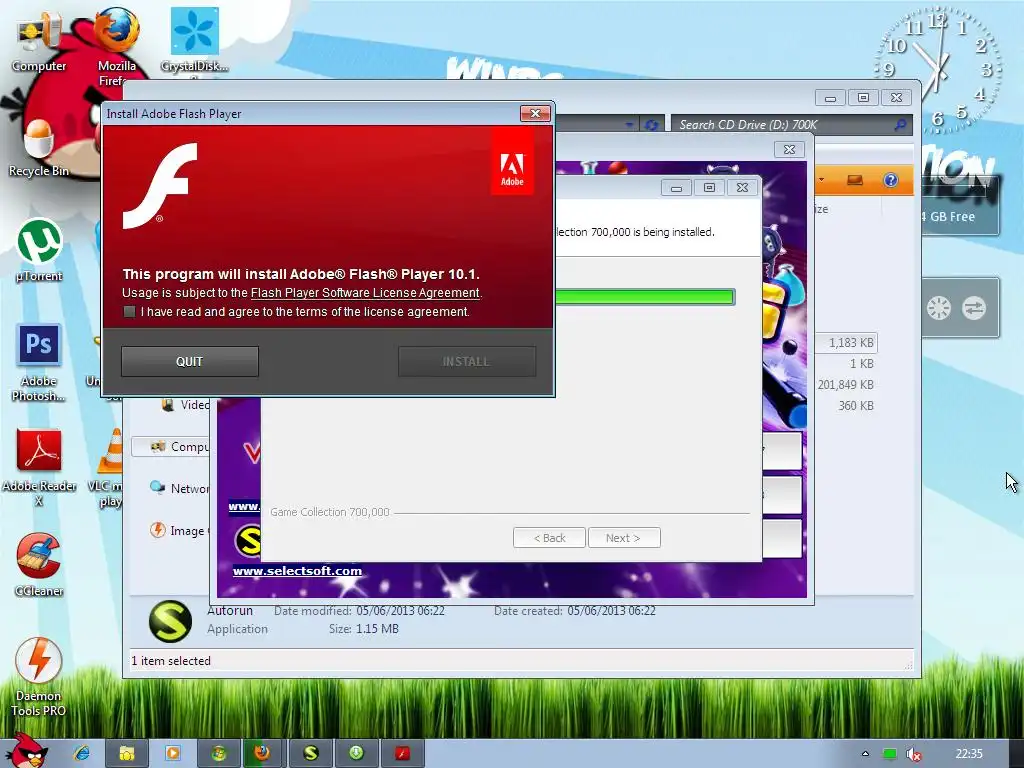Tick the license agreement checkbox in Flash installer
Screen dimensions: 1024x768
click(x=129, y=312)
